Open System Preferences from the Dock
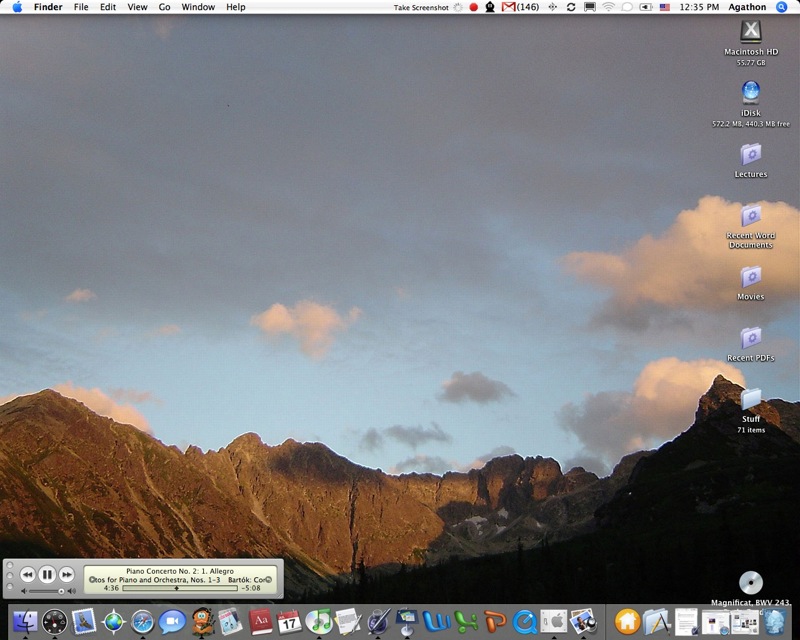The height and width of the screenshot is (640, 800). 553,621
